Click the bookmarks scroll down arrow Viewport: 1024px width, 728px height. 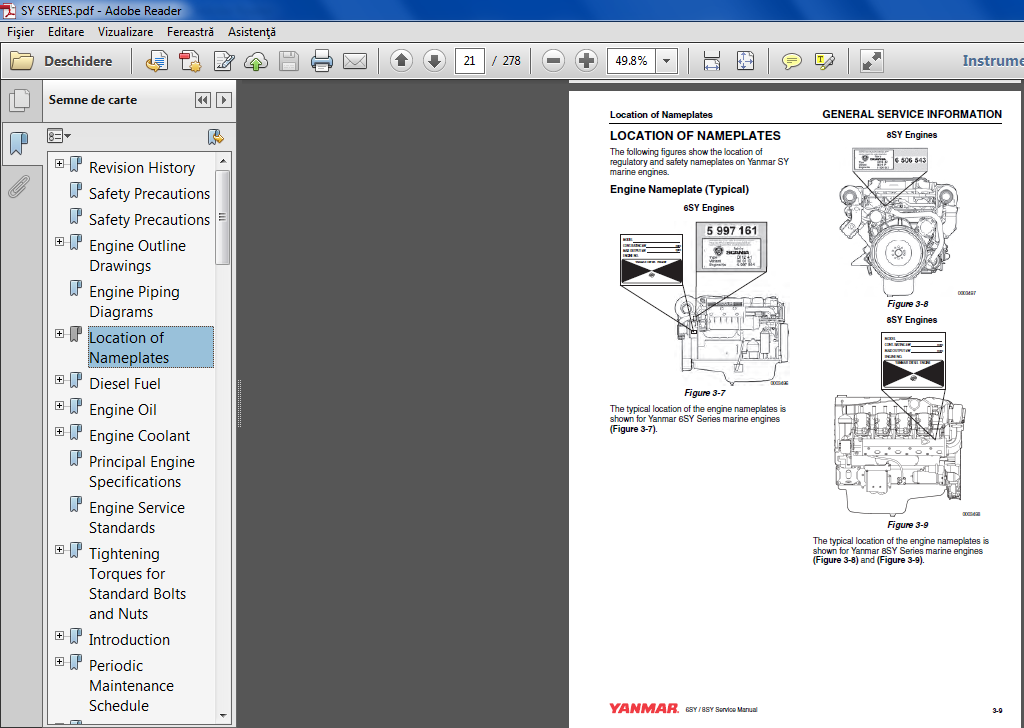[223, 716]
